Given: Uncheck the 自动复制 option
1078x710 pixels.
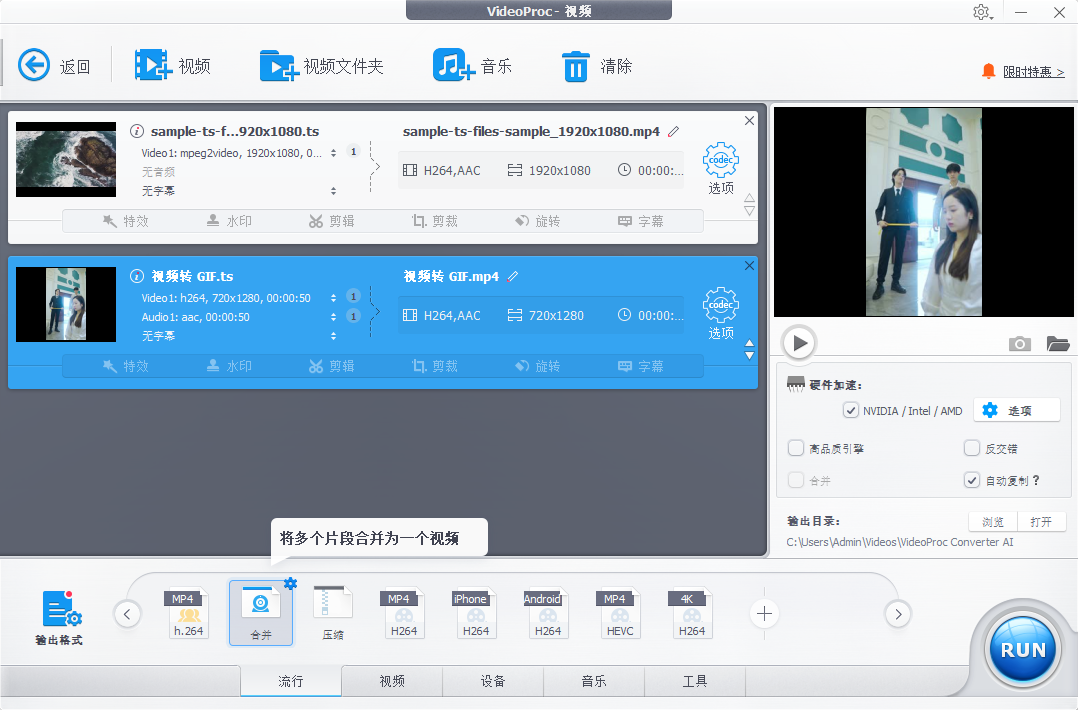Looking at the screenshot, I should coord(972,480).
